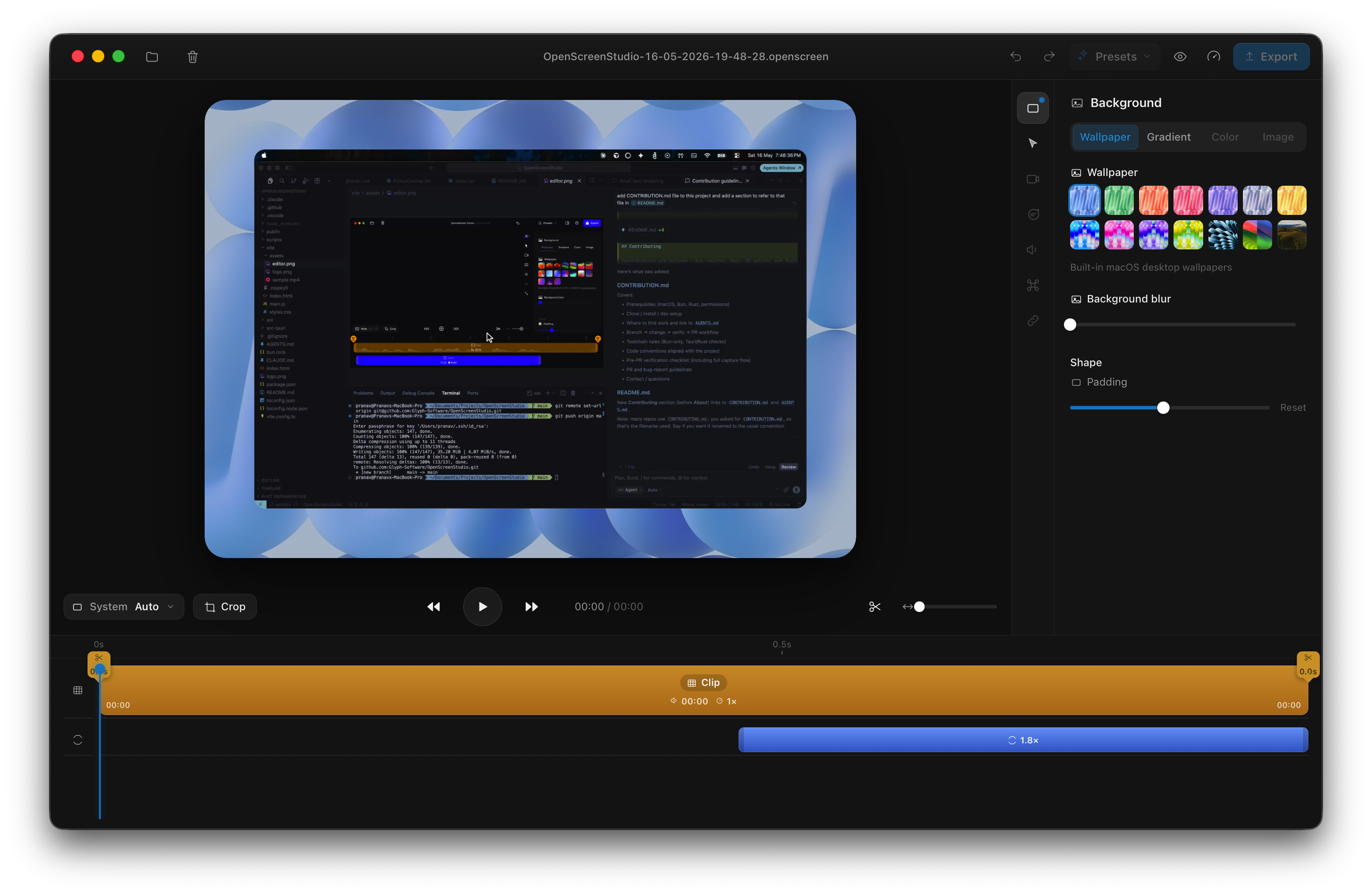This screenshot has width=1372, height=895.
Task: Select the landscape hills wallpaper
Action: [1292, 235]
